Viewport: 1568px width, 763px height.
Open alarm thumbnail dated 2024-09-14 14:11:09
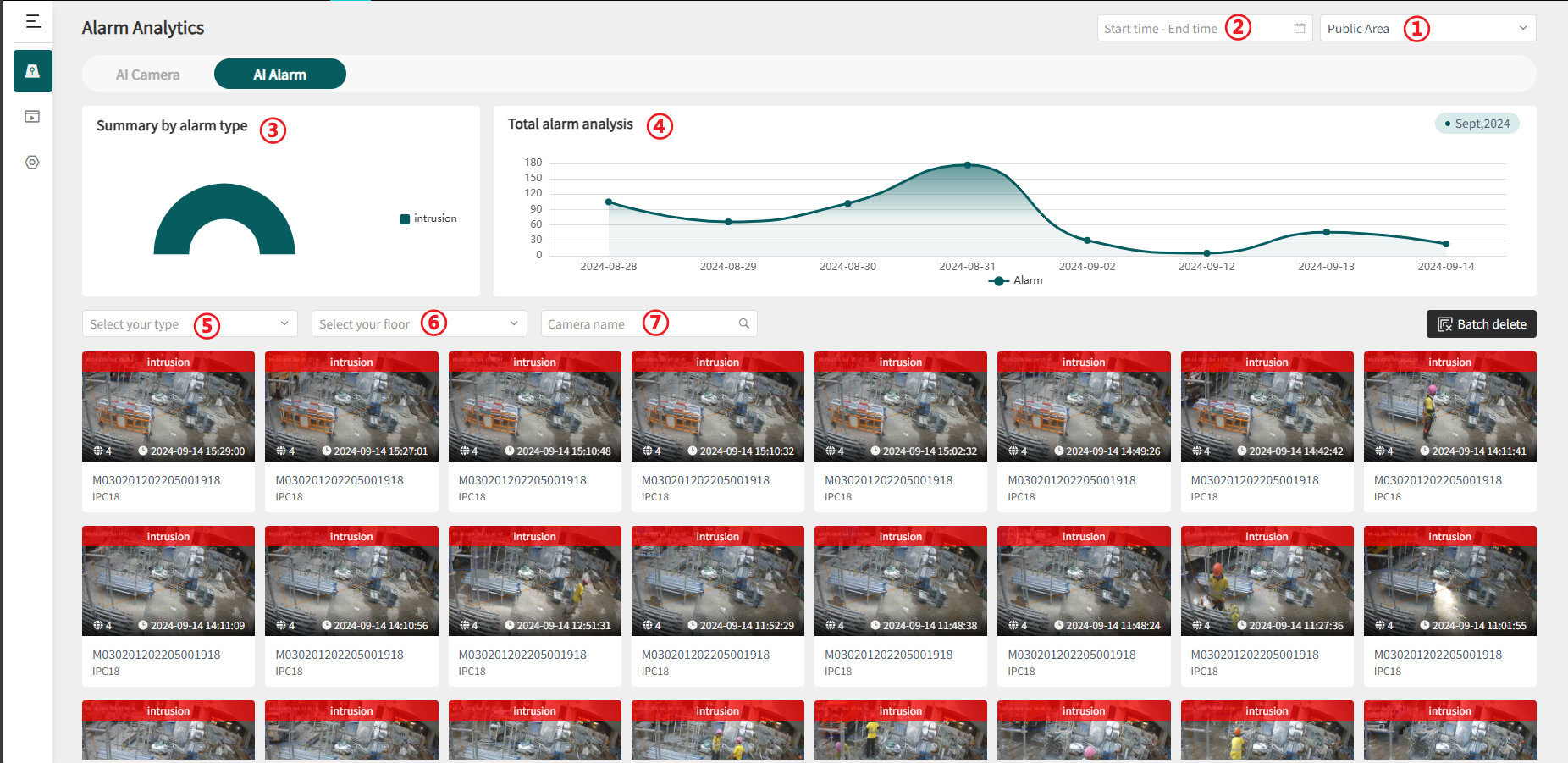168,581
